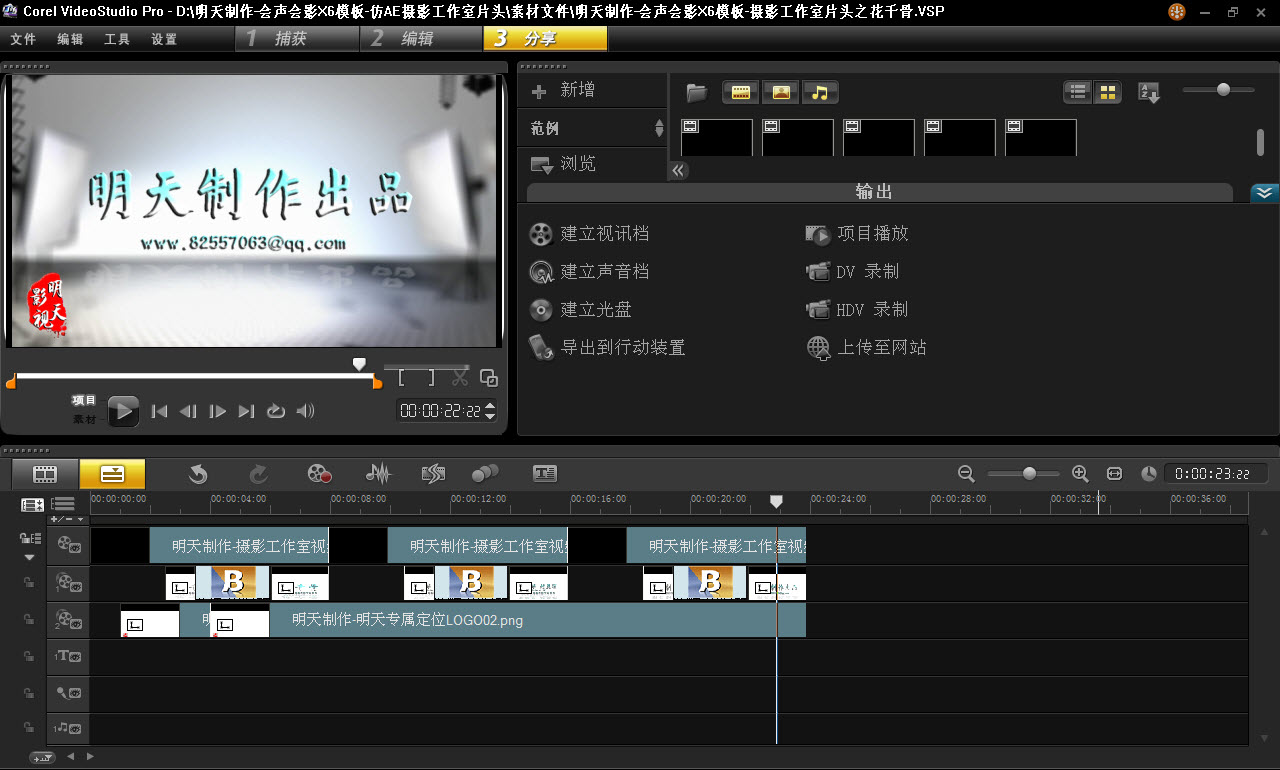Image resolution: width=1280 pixels, height=770 pixels.
Task: Zoom out the timeline with the minus magnifier
Action: (966, 474)
